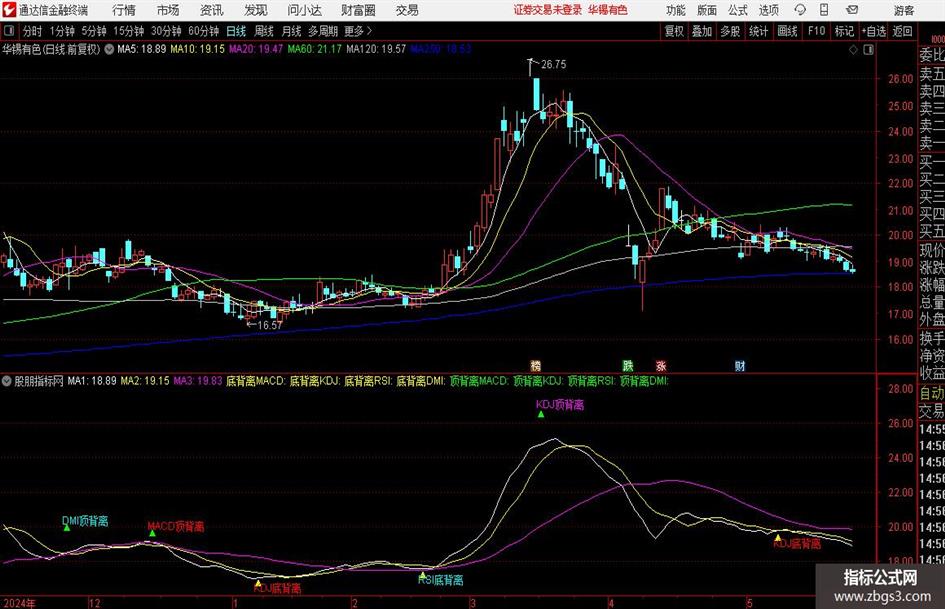The width and height of the screenshot is (945, 609).
Task: Open the 公式 menu
Action: point(737,10)
